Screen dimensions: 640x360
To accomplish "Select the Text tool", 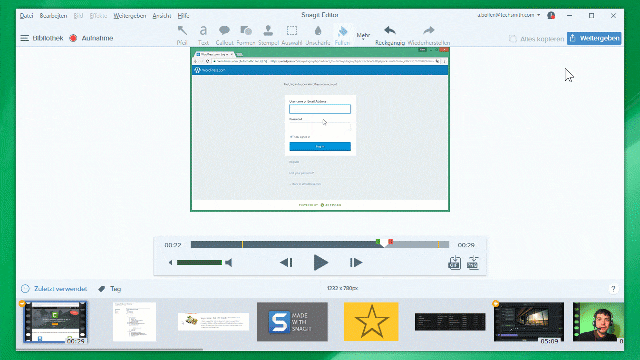I will [203, 35].
